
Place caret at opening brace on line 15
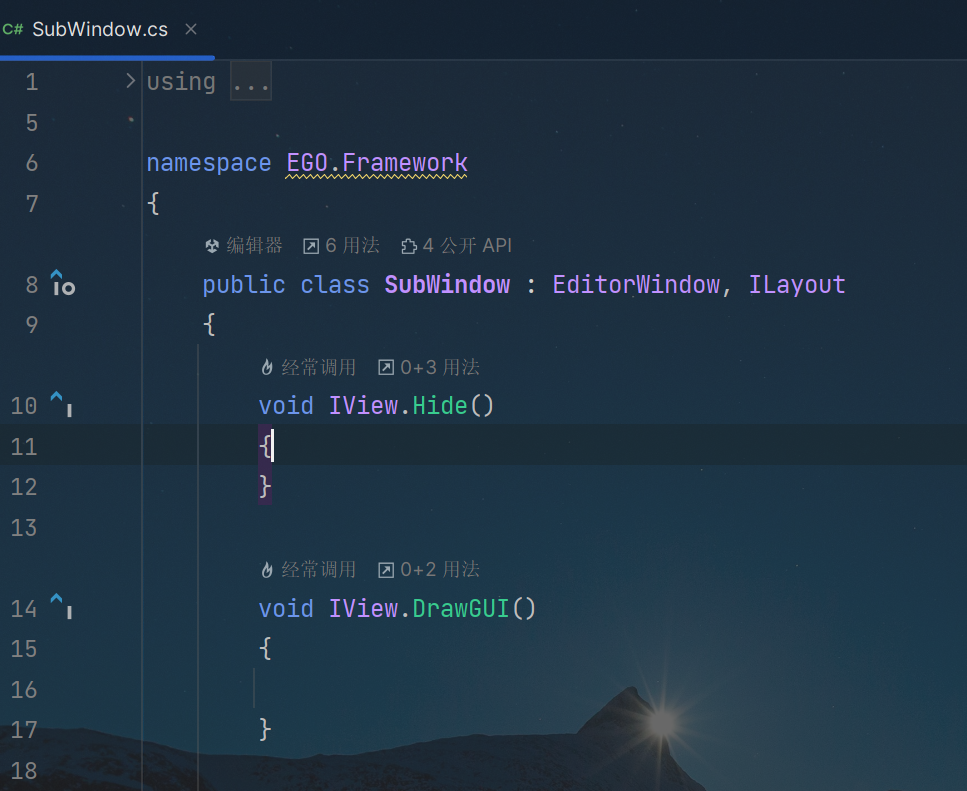pyautogui.click(x=265, y=649)
